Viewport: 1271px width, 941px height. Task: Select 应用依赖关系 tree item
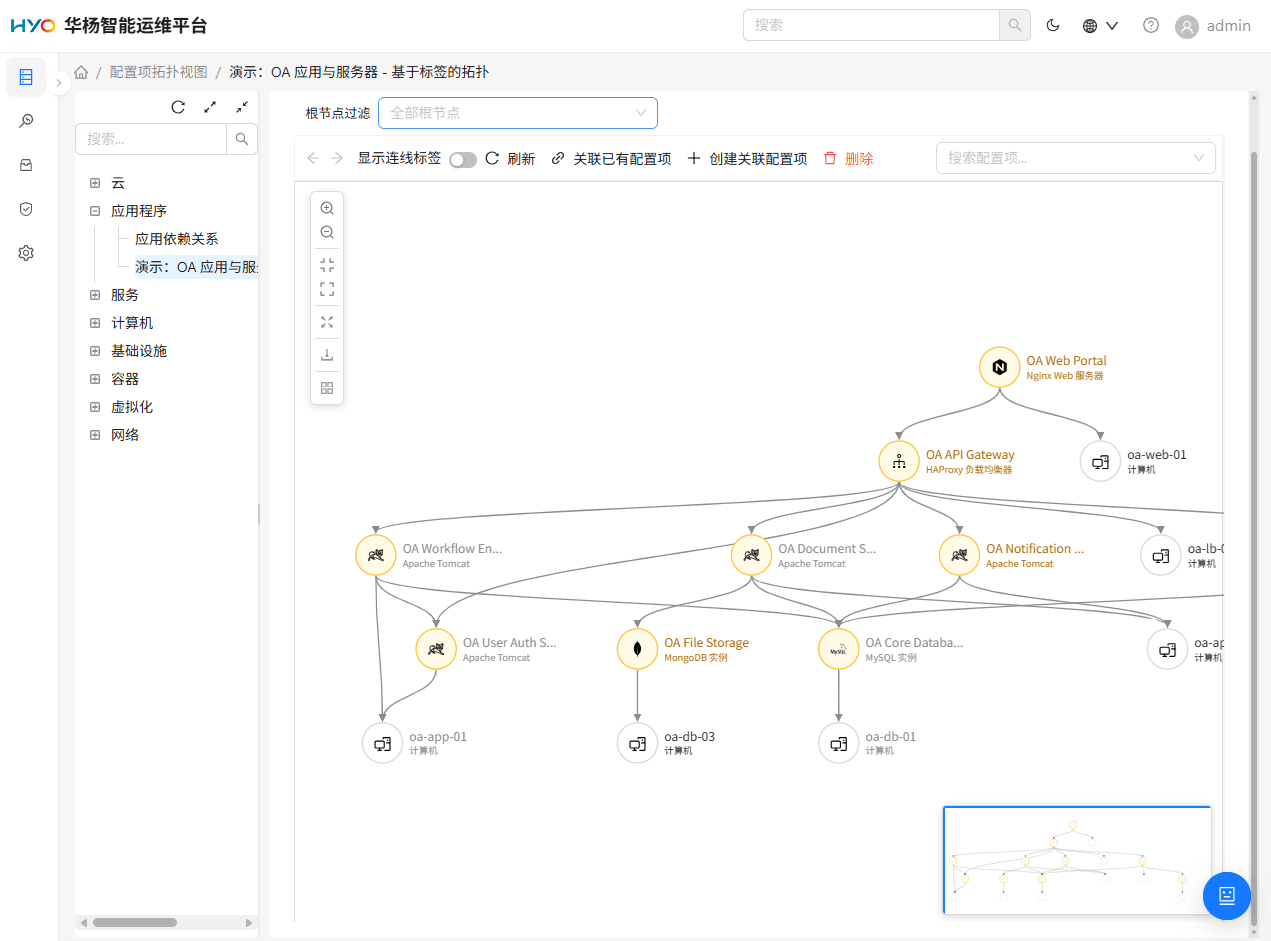tap(176, 239)
